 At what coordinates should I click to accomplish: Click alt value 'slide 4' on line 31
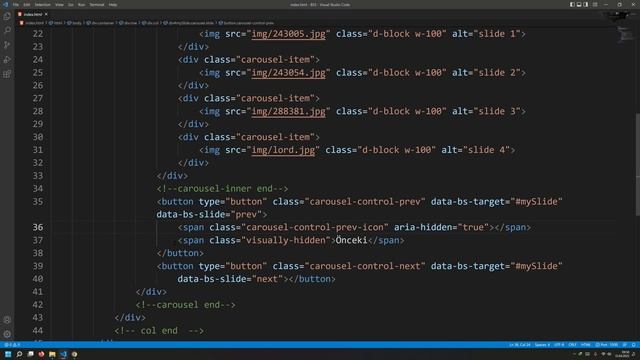487,150
